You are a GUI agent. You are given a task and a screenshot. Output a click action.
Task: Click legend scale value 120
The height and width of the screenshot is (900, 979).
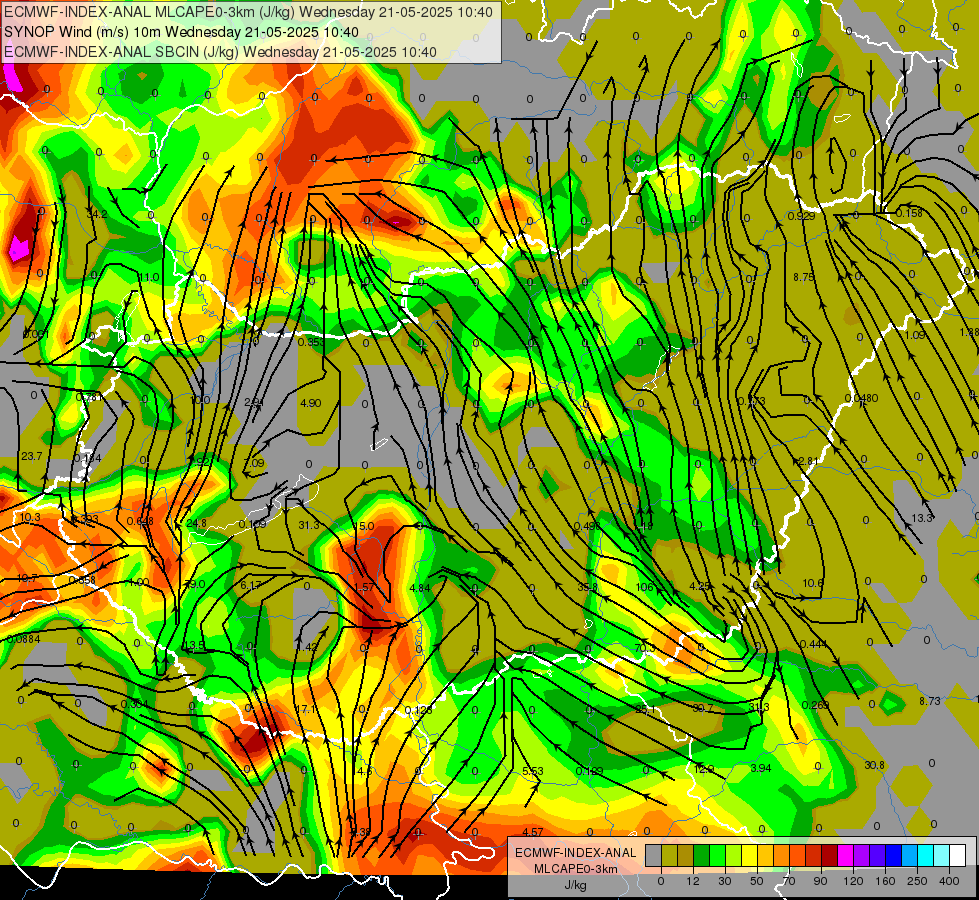[x=853, y=881]
